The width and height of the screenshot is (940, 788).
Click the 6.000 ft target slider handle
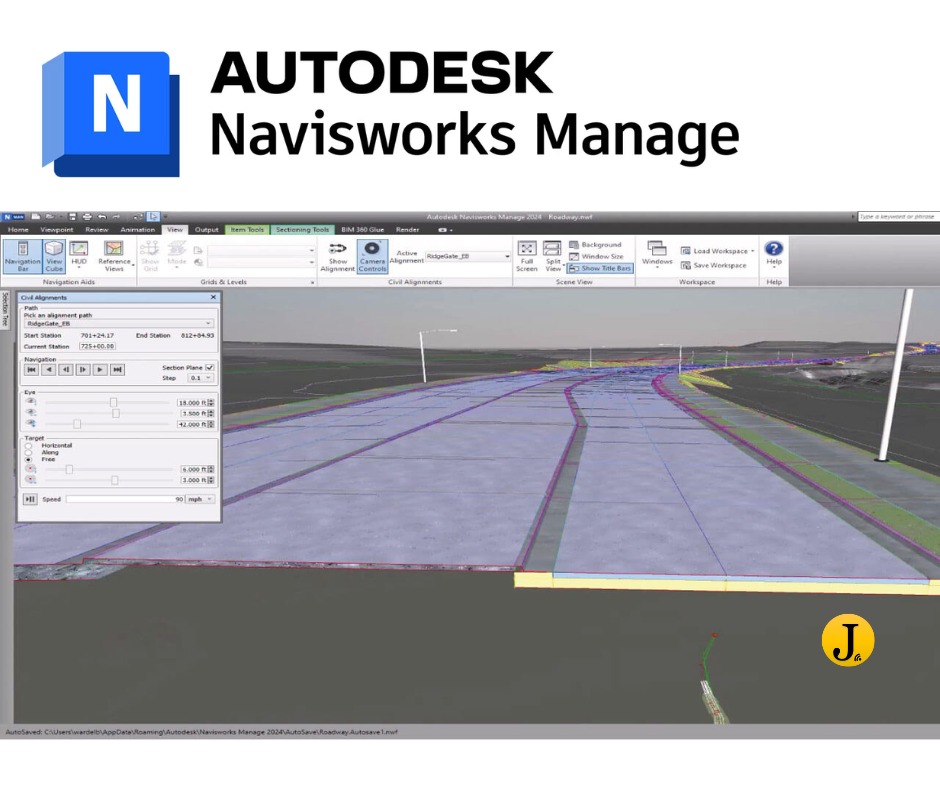[69, 469]
